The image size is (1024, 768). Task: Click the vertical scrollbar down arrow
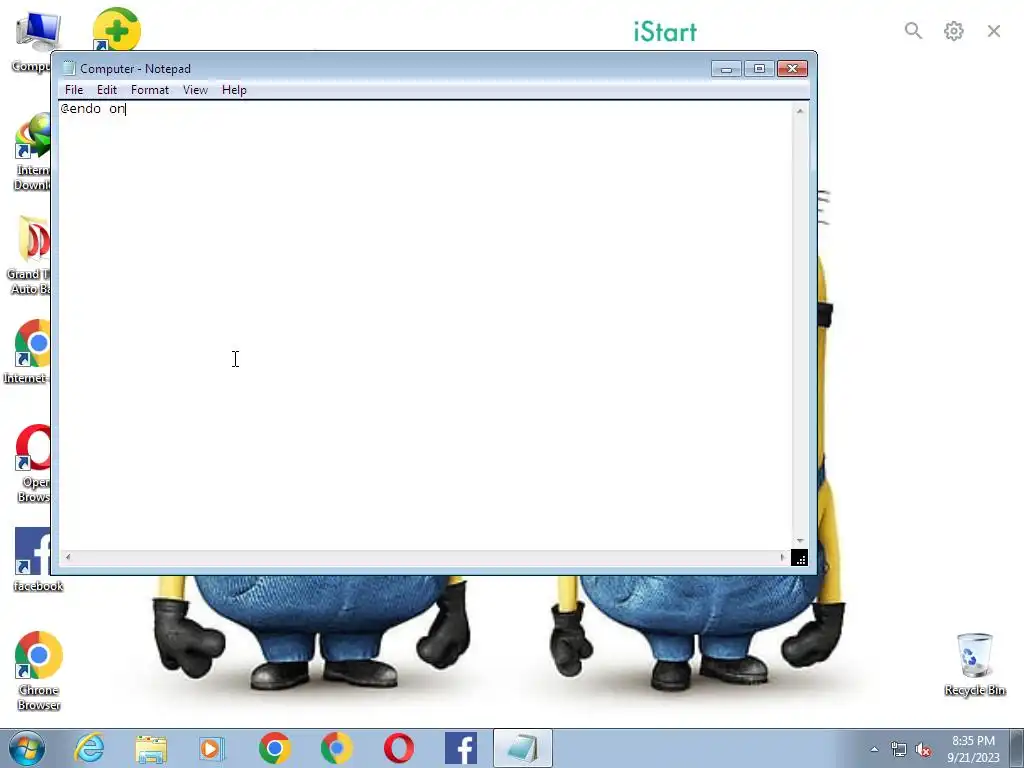click(800, 541)
